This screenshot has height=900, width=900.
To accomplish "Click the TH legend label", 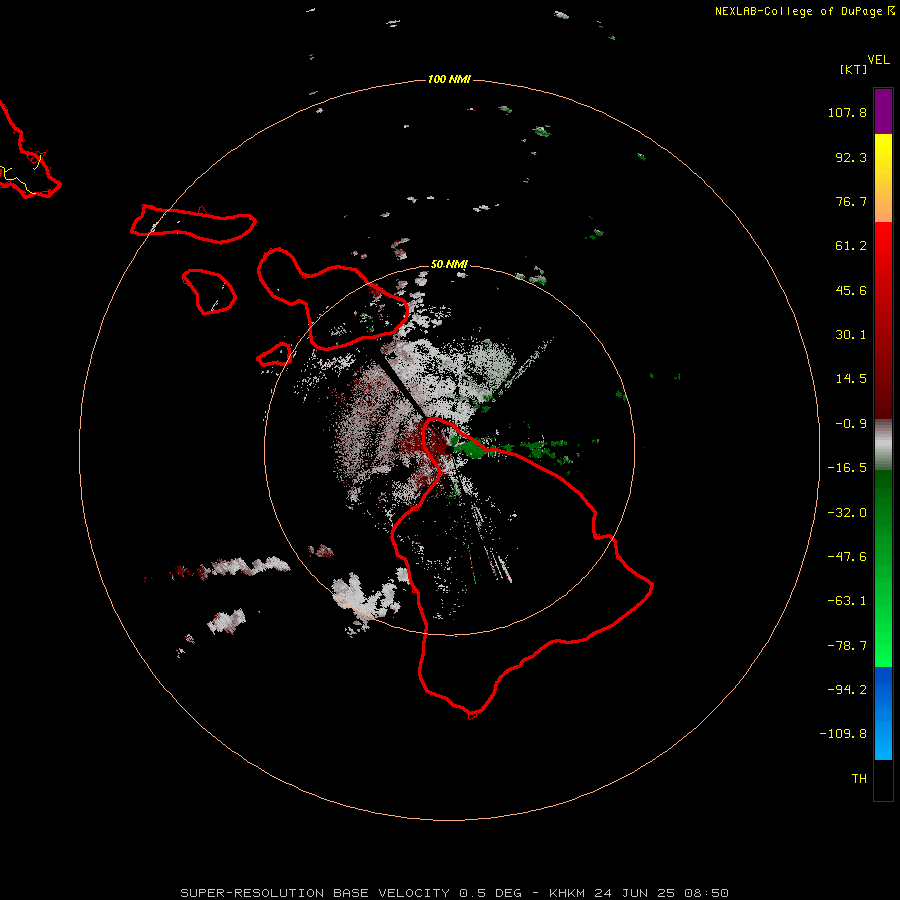I will coord(859,779).
